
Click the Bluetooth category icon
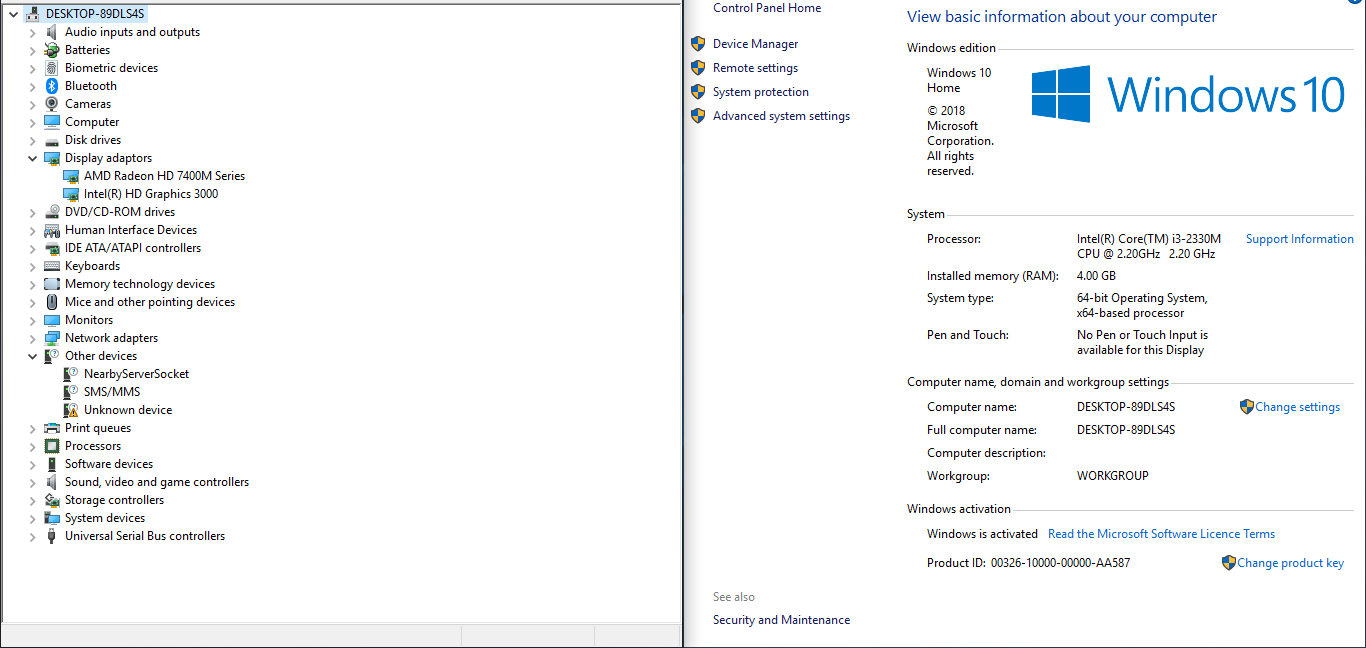(x=52, y=86)
